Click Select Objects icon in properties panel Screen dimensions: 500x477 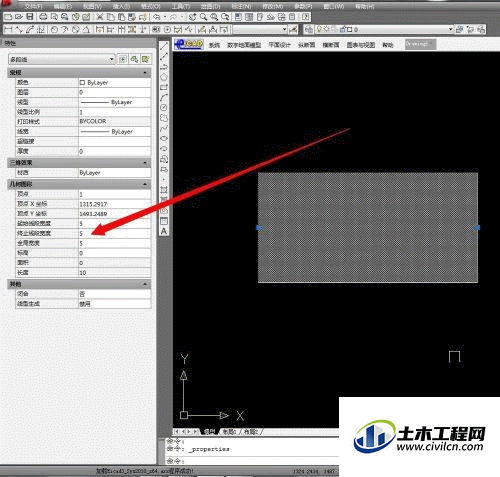click(134, 59)
